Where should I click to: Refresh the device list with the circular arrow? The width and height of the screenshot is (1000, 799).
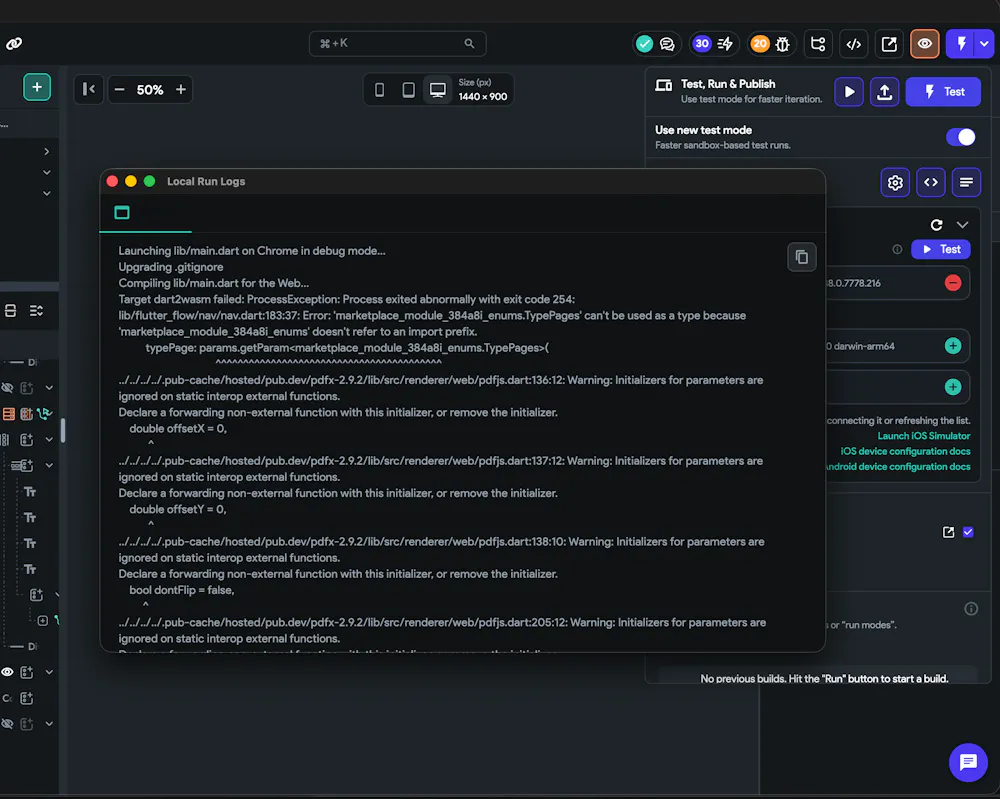click(x=936, y=225)
